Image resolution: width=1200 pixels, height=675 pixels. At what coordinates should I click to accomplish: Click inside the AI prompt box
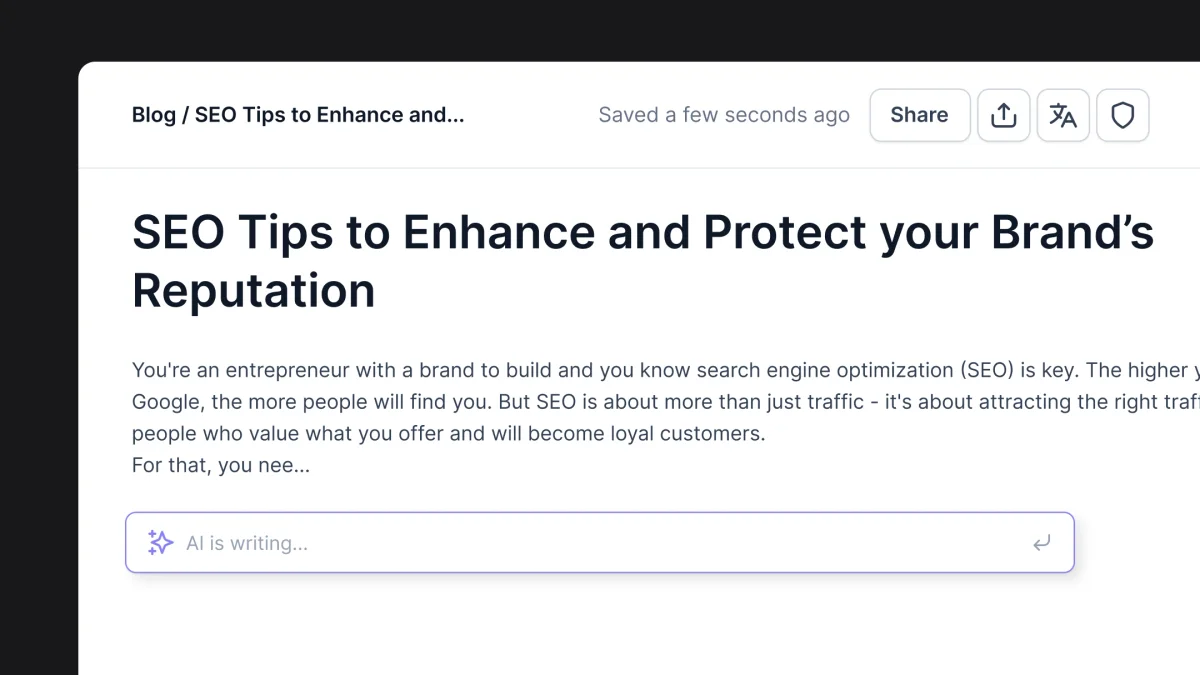click(600, 543)
